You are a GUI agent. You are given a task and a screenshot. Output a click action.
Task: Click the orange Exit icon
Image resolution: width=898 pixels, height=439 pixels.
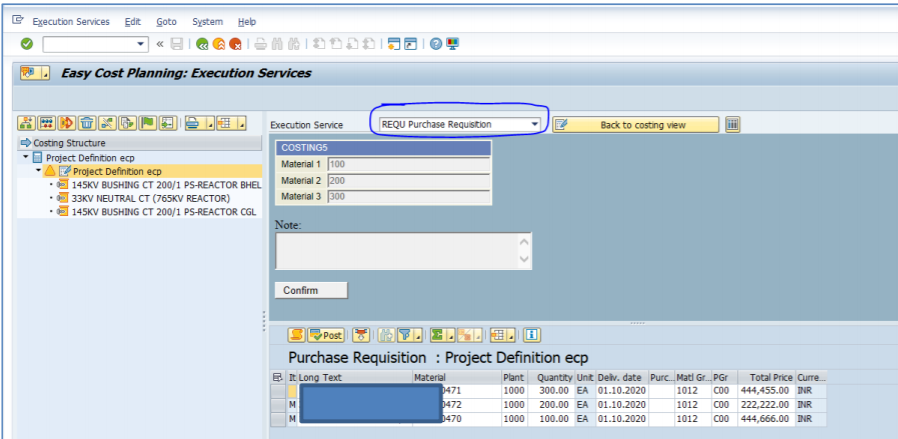[x=219, y=43]
